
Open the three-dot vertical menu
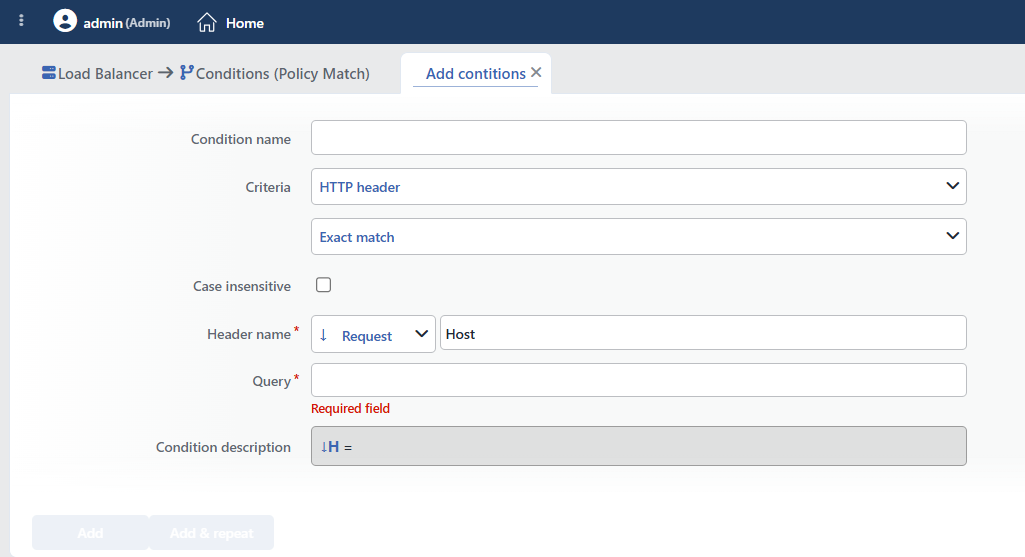pyautogui.click(x=22, y=21)
